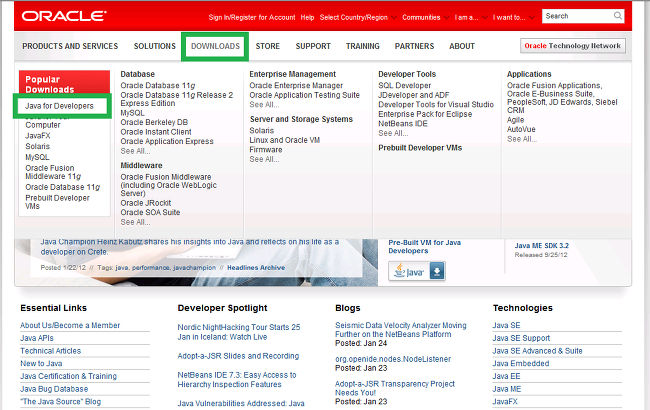Image resolution: width=650 pixels, height=410 pixels.
Task: Open Oracle Berkeley DB link
Action: pyautogui.click(x=154, y=122)
